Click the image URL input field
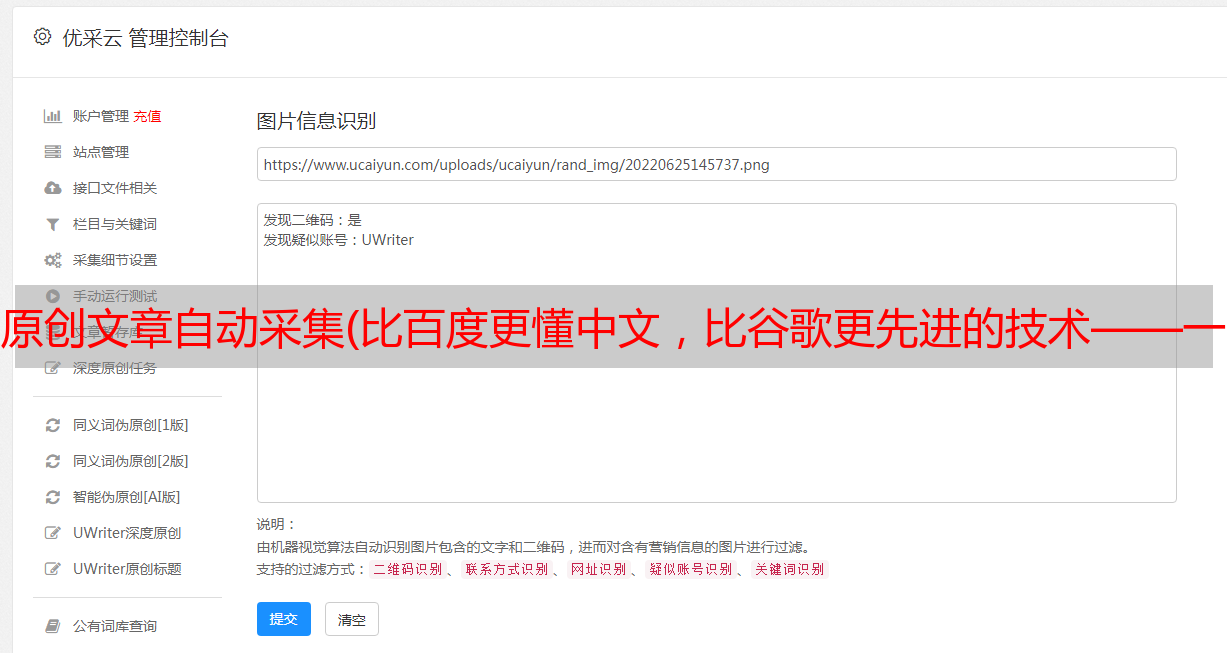 pos(716,164)
